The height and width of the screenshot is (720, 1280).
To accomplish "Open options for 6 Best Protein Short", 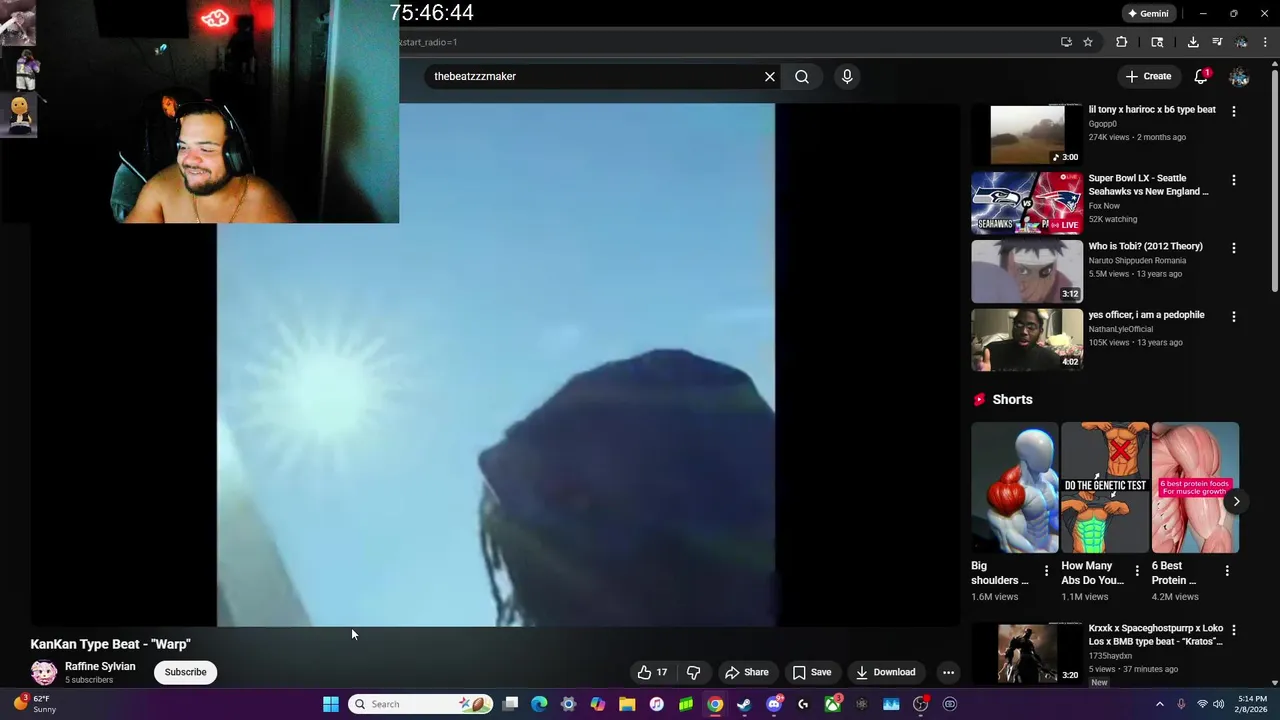I will (1227, 571).
